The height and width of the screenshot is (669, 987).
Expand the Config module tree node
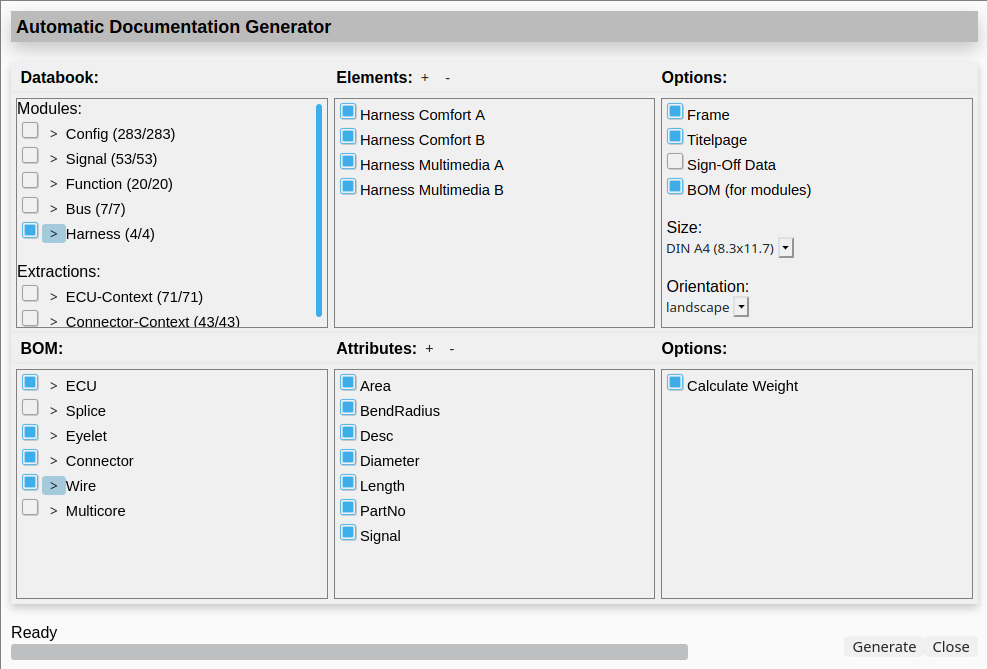[x=54, y=134]
